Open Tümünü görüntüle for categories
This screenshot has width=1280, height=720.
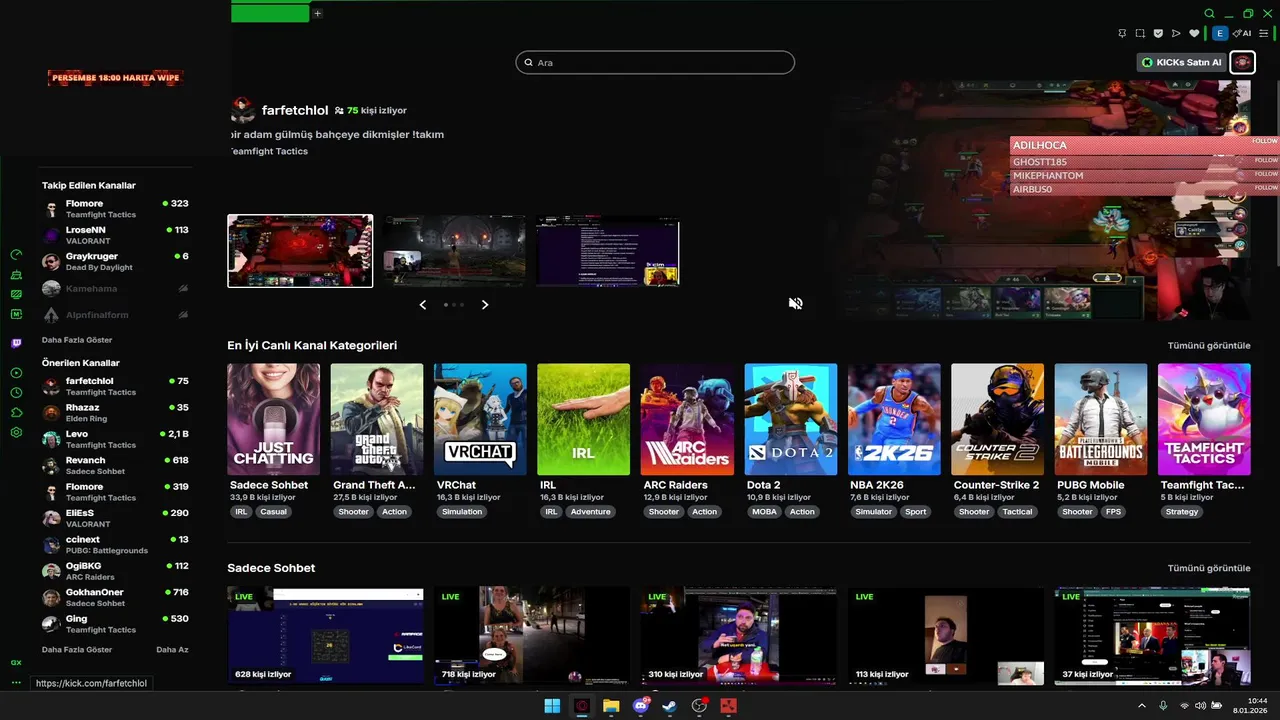click(x=1209, y=346)
